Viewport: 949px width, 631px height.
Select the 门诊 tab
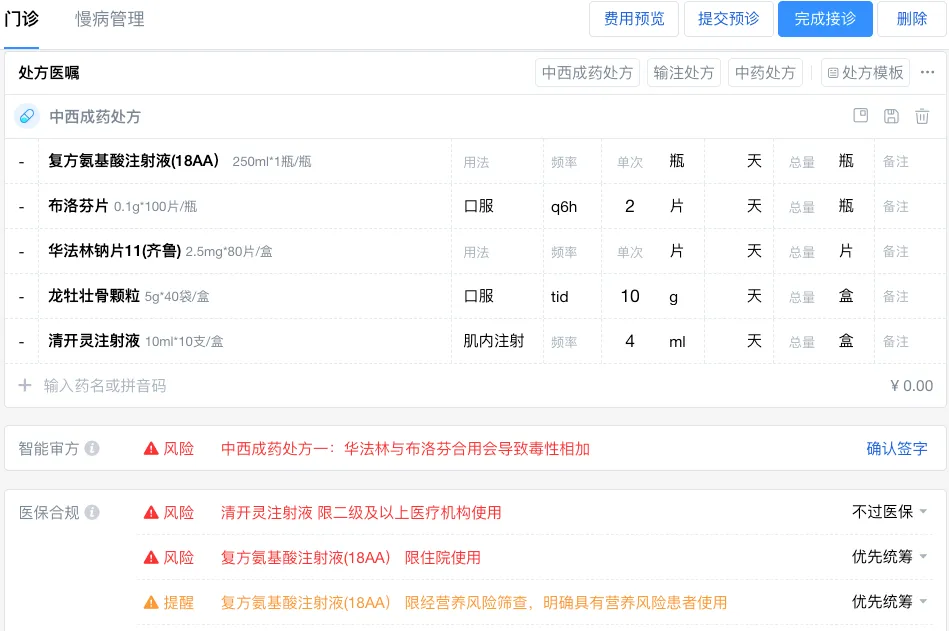coord(22,19)
